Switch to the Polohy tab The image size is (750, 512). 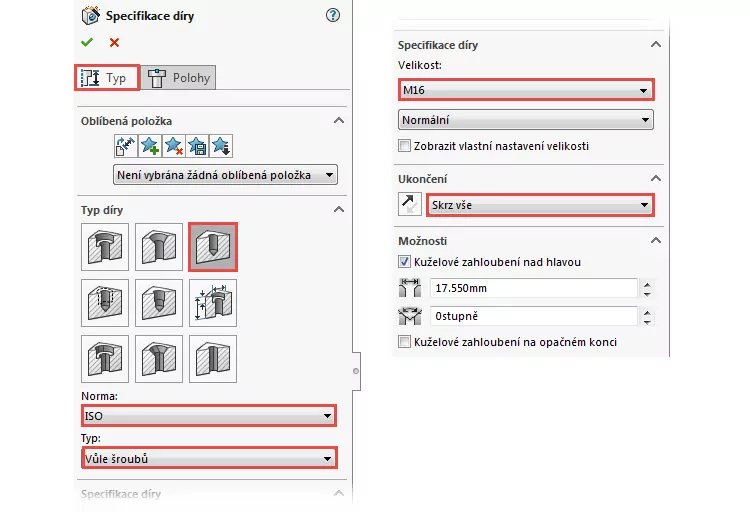[x=178, y=78]
